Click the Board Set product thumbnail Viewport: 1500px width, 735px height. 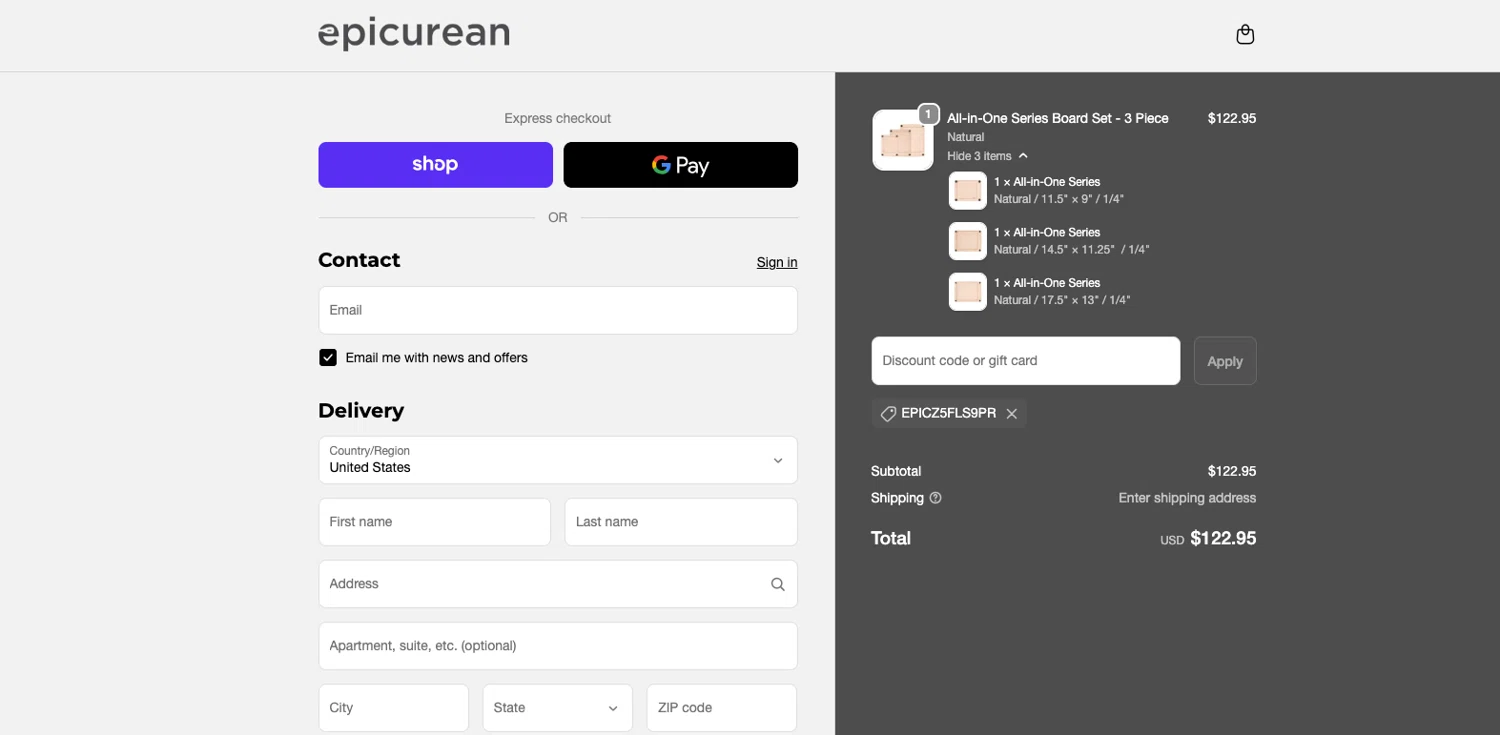[x=902, y=140]
